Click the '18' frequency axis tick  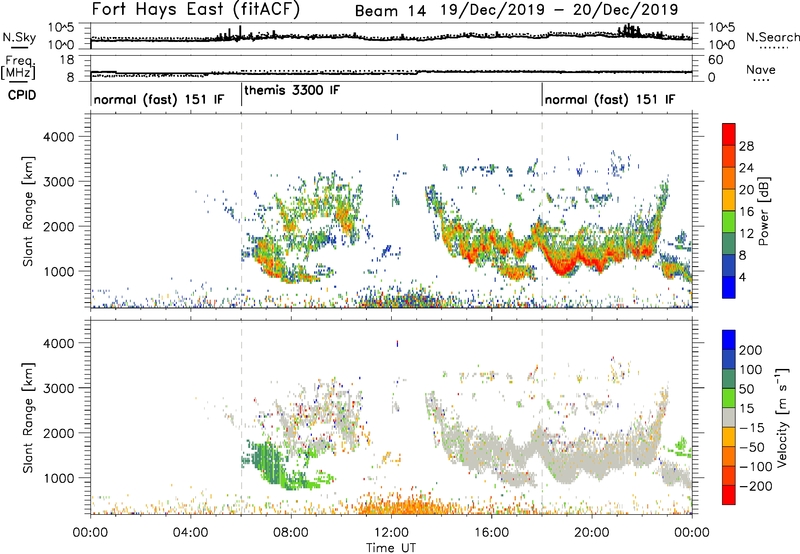point(67,60)
